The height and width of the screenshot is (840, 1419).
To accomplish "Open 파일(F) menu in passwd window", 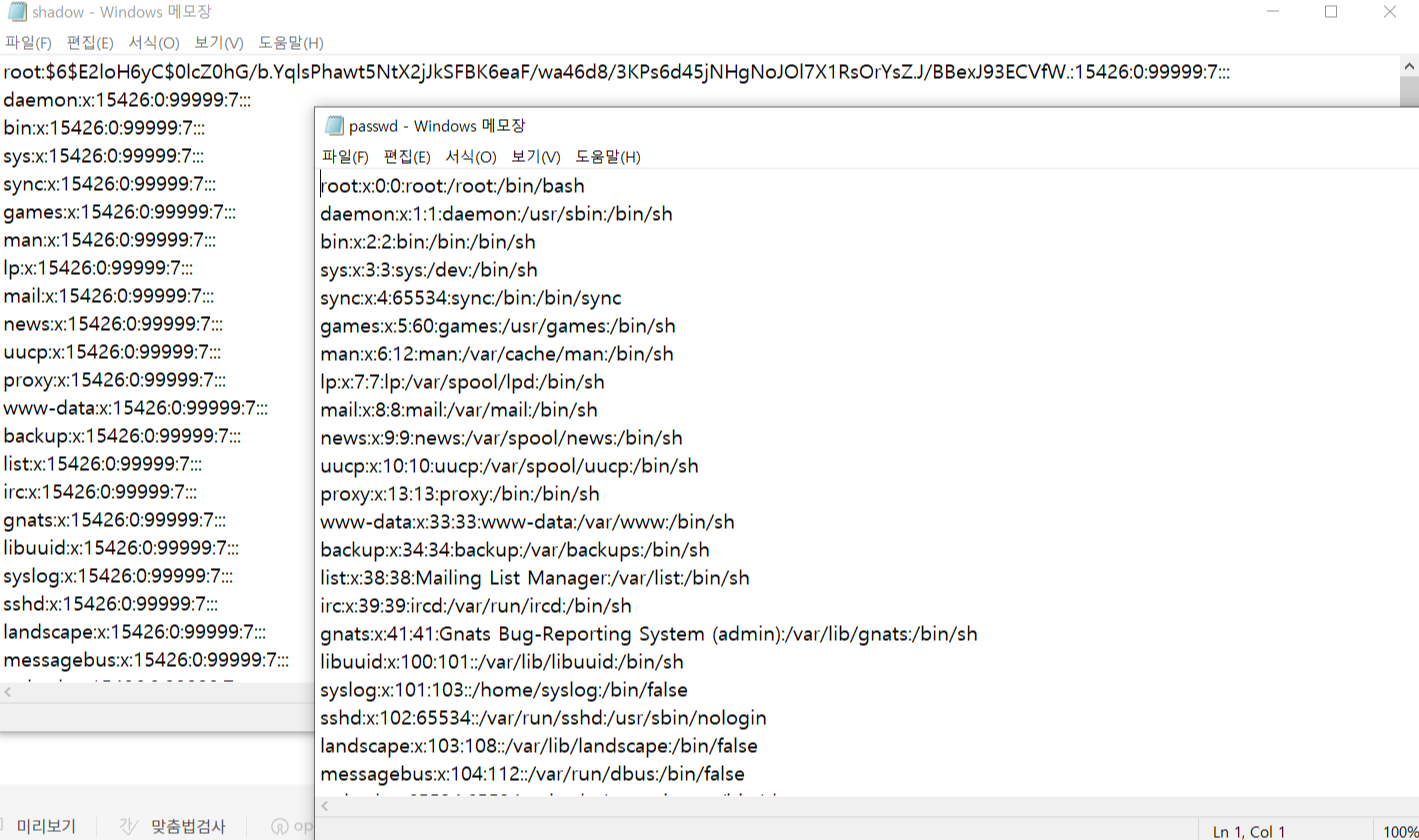I will coord(345,157).
